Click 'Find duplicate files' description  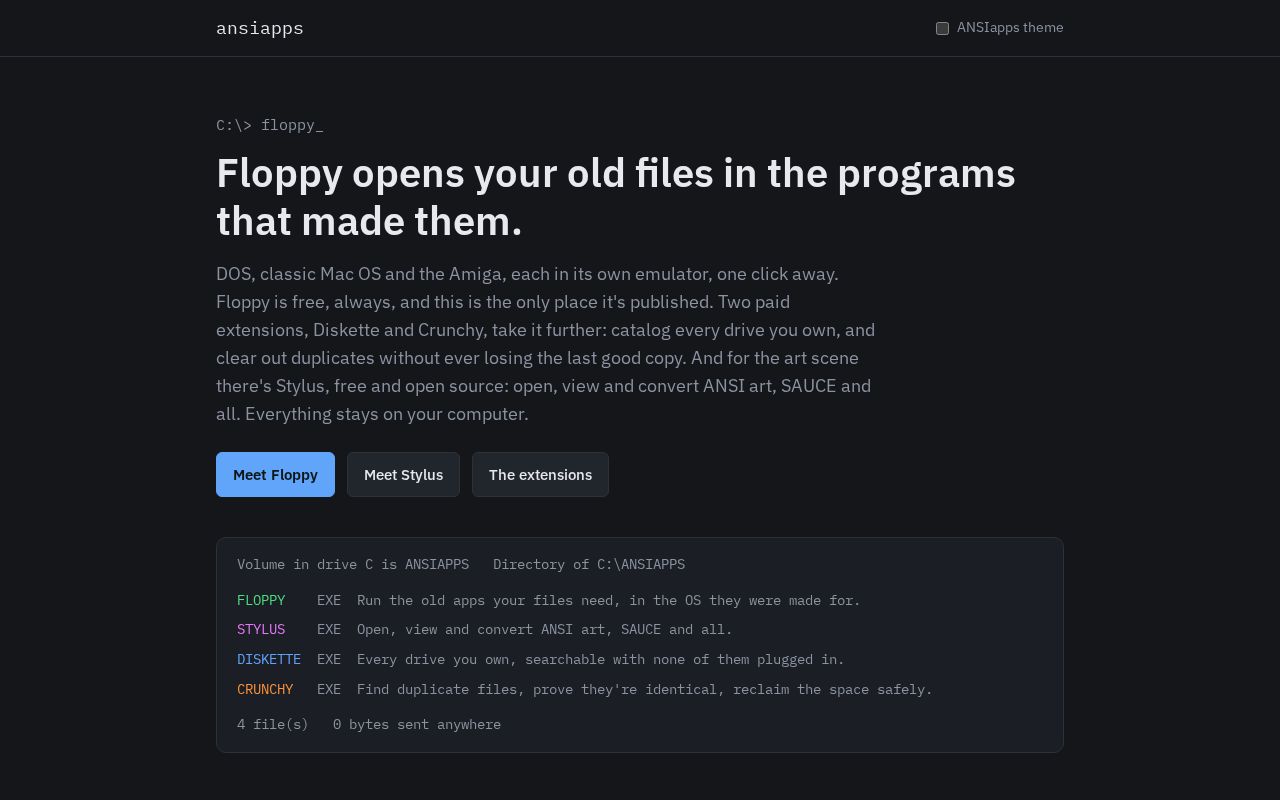pos(645,689)
